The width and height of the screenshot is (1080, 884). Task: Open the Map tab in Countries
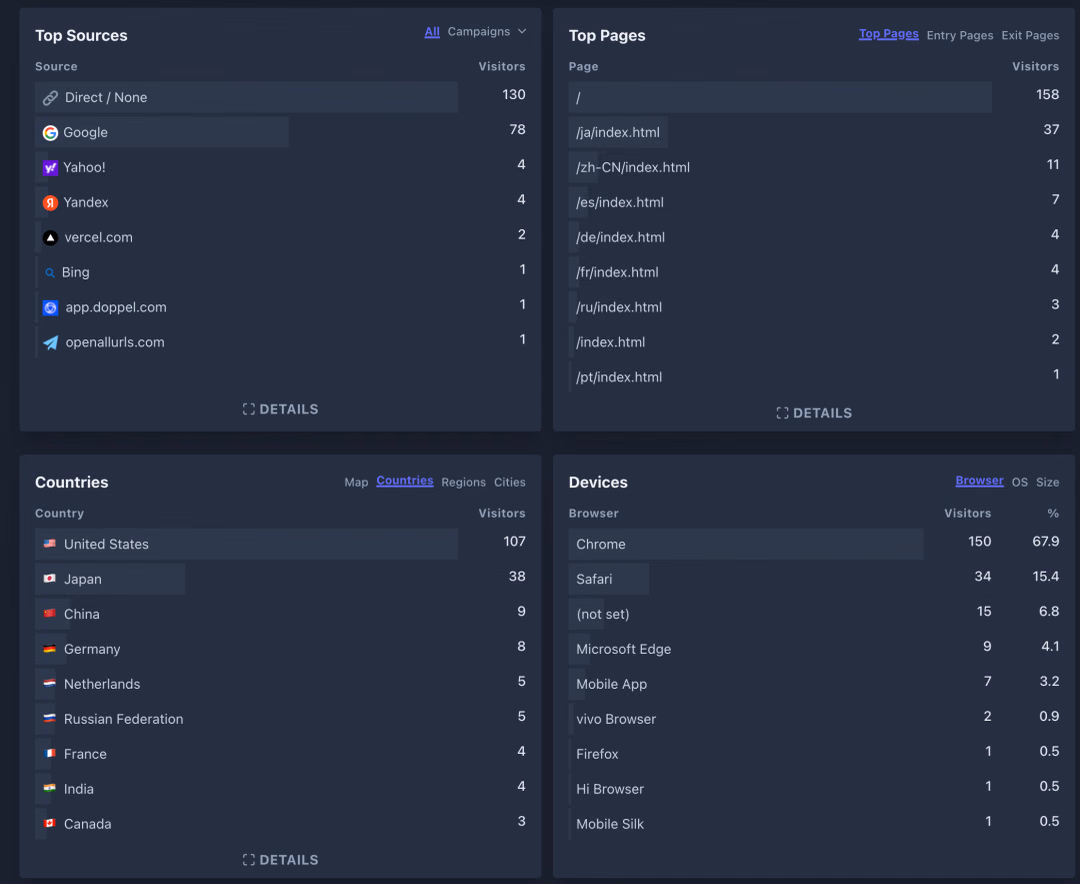tap(356, 482)
